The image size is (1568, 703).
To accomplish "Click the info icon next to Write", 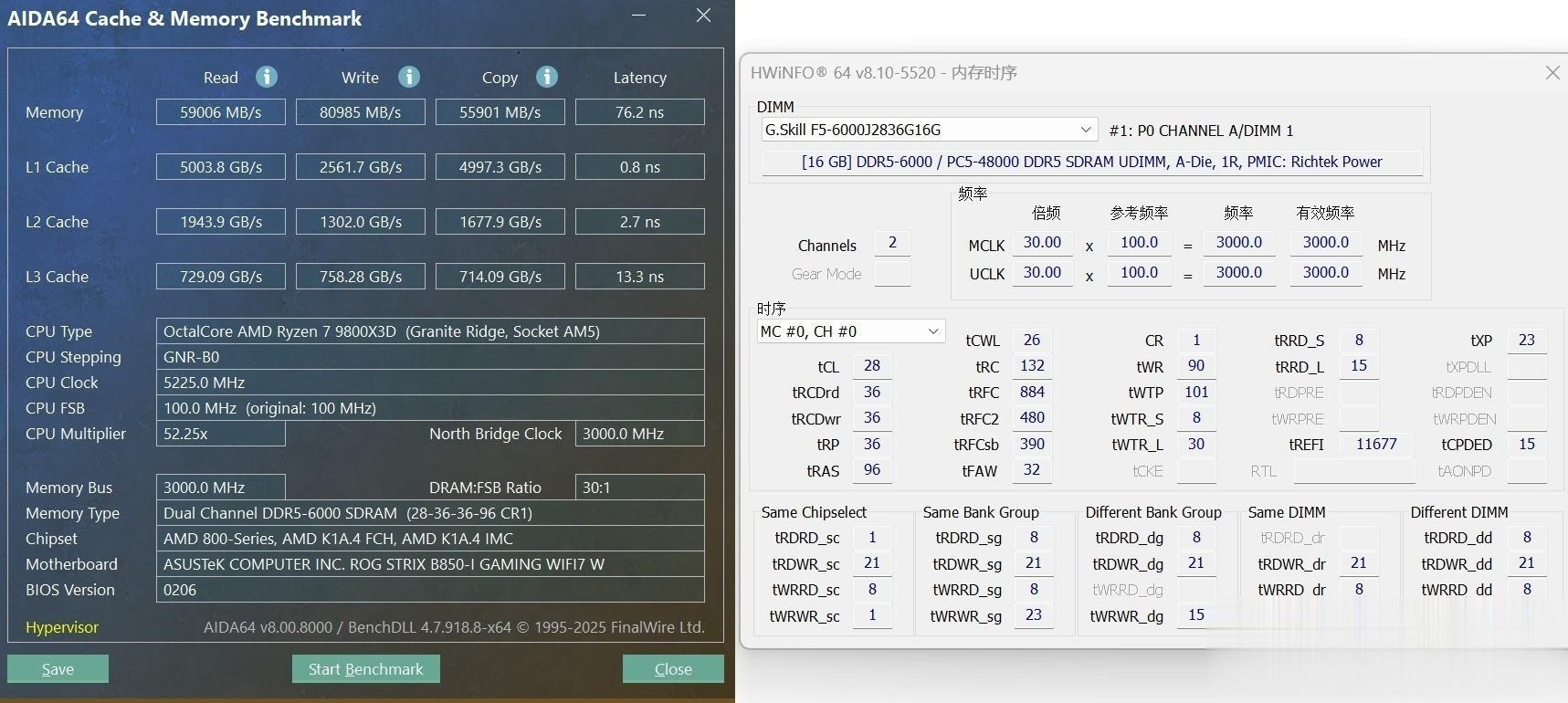I will coord(409,77).
